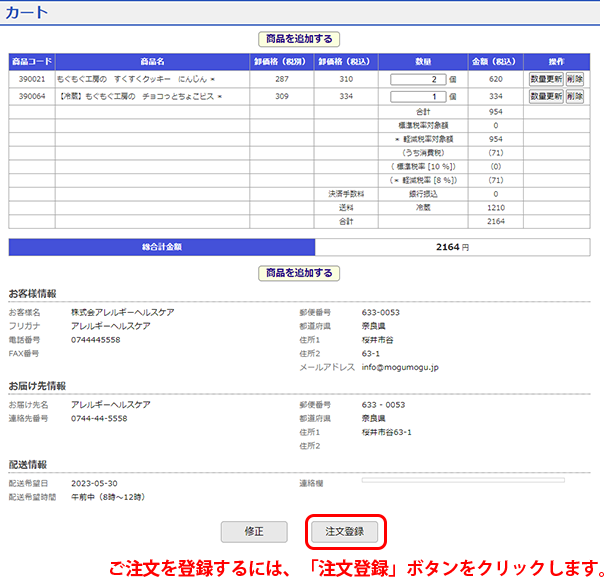Image resolution: width=604 pixels, height=577 pixels.
Task: Click the 金額（税込） column header
Action: click(494, 61)
